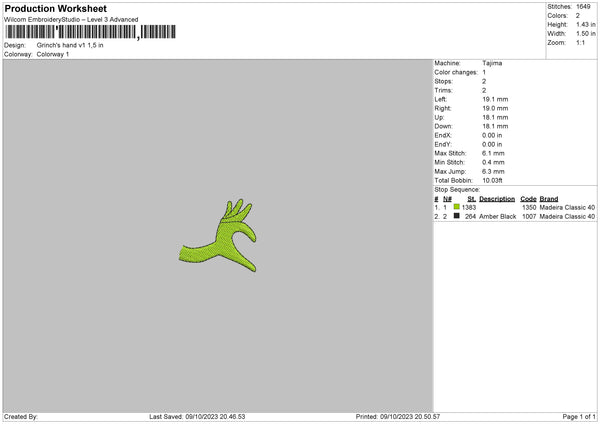Click the design name 'Grinch's hand v1 1,5 in'
The width and height of the screenshot is (600, 424).
70,45
